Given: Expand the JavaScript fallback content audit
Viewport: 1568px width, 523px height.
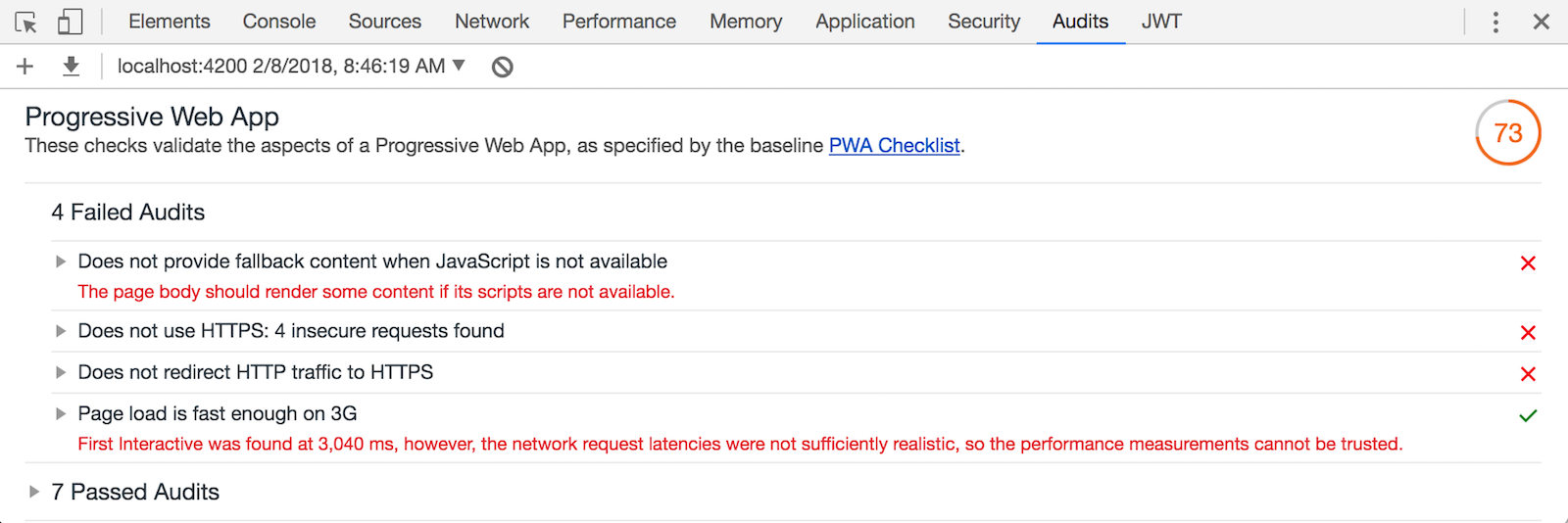Looking at the screenshot, I should point(61,261).
